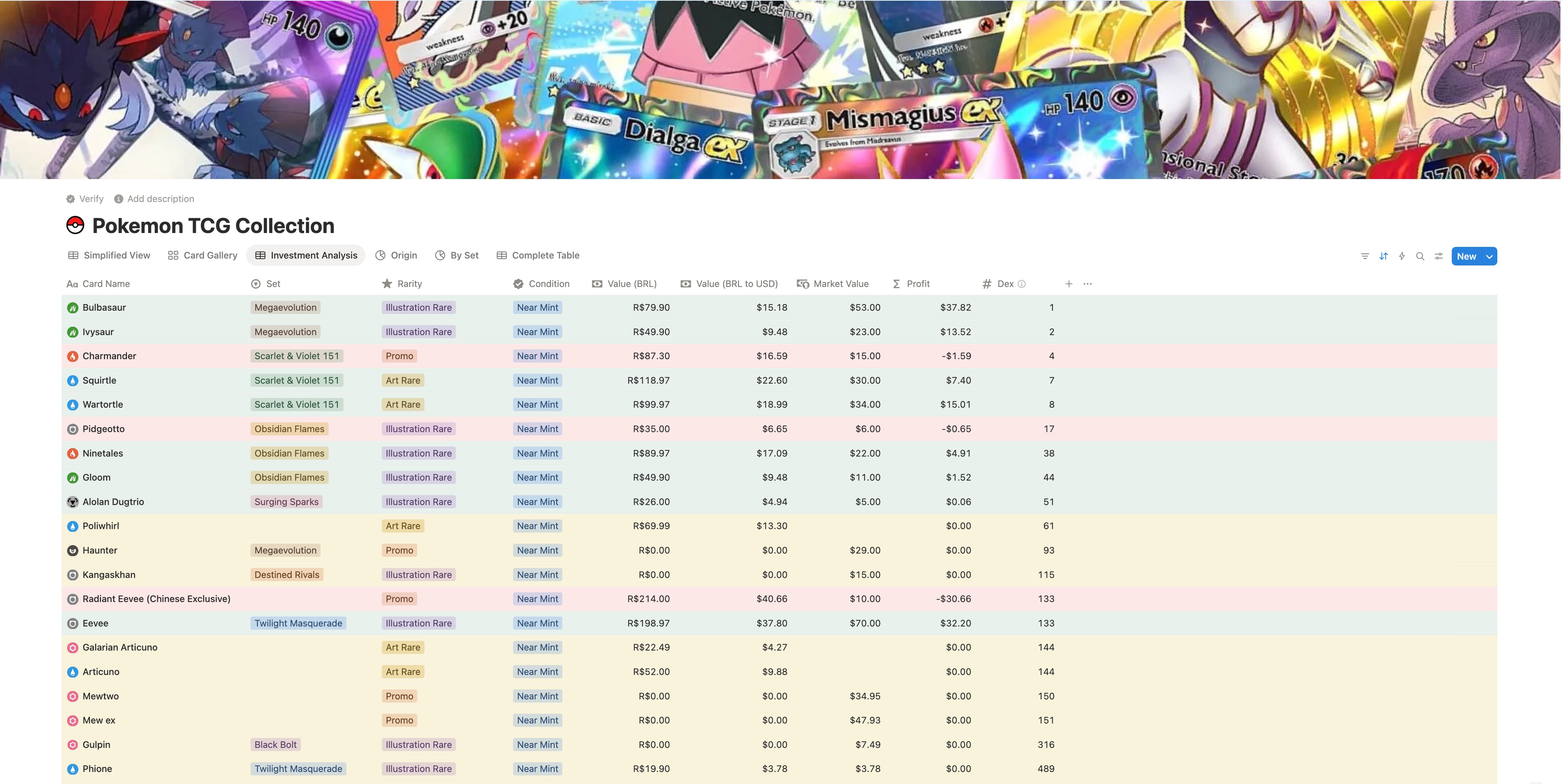Screen dimensions: 1563x784
Task: Click the Wartortle water type icon
Action: [x=73, y=405]
